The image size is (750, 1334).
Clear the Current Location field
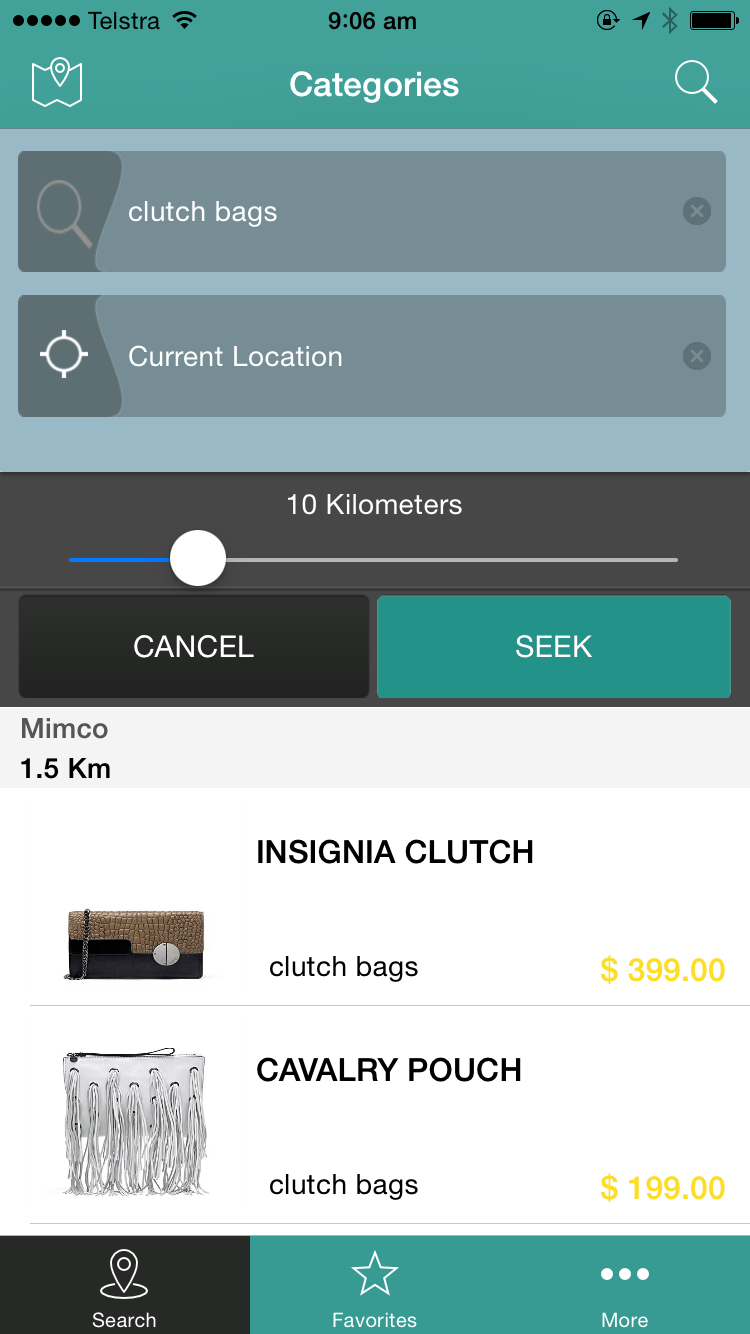(697, 356)
